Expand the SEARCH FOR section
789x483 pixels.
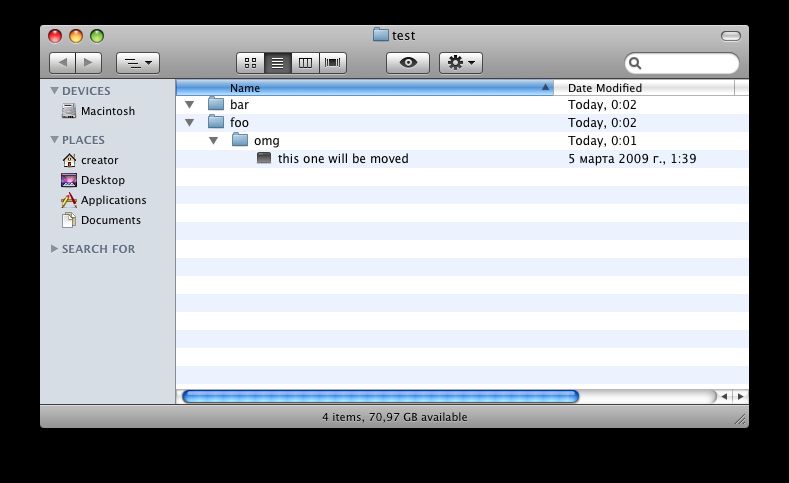[54, 249]
